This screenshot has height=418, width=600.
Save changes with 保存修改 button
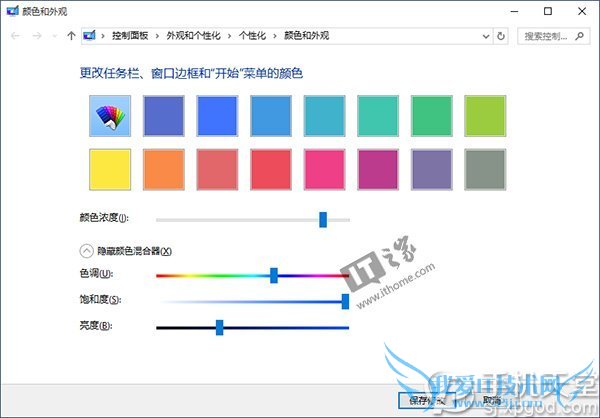(x=426, y=401)
